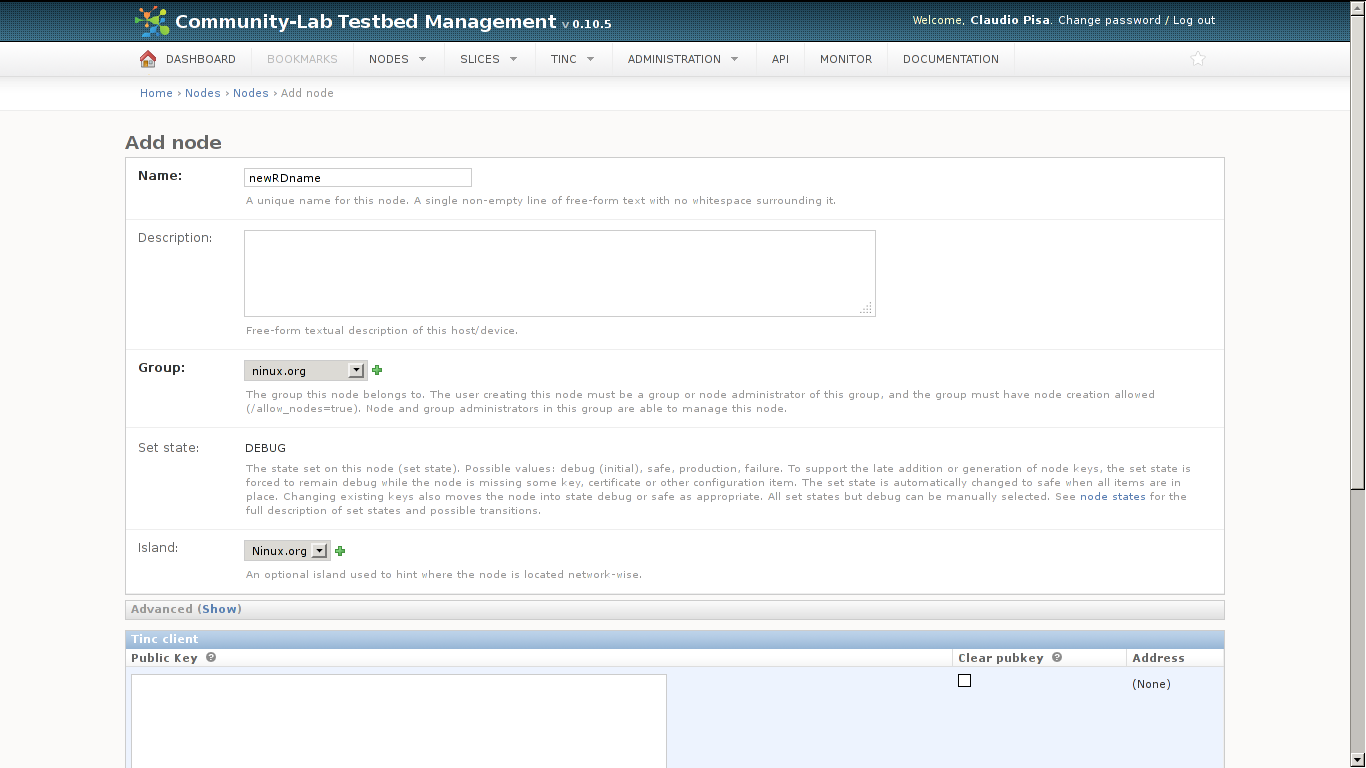Click green plus to add new group
Viewport: 1366px width, 768px height.
click(377, 370)
